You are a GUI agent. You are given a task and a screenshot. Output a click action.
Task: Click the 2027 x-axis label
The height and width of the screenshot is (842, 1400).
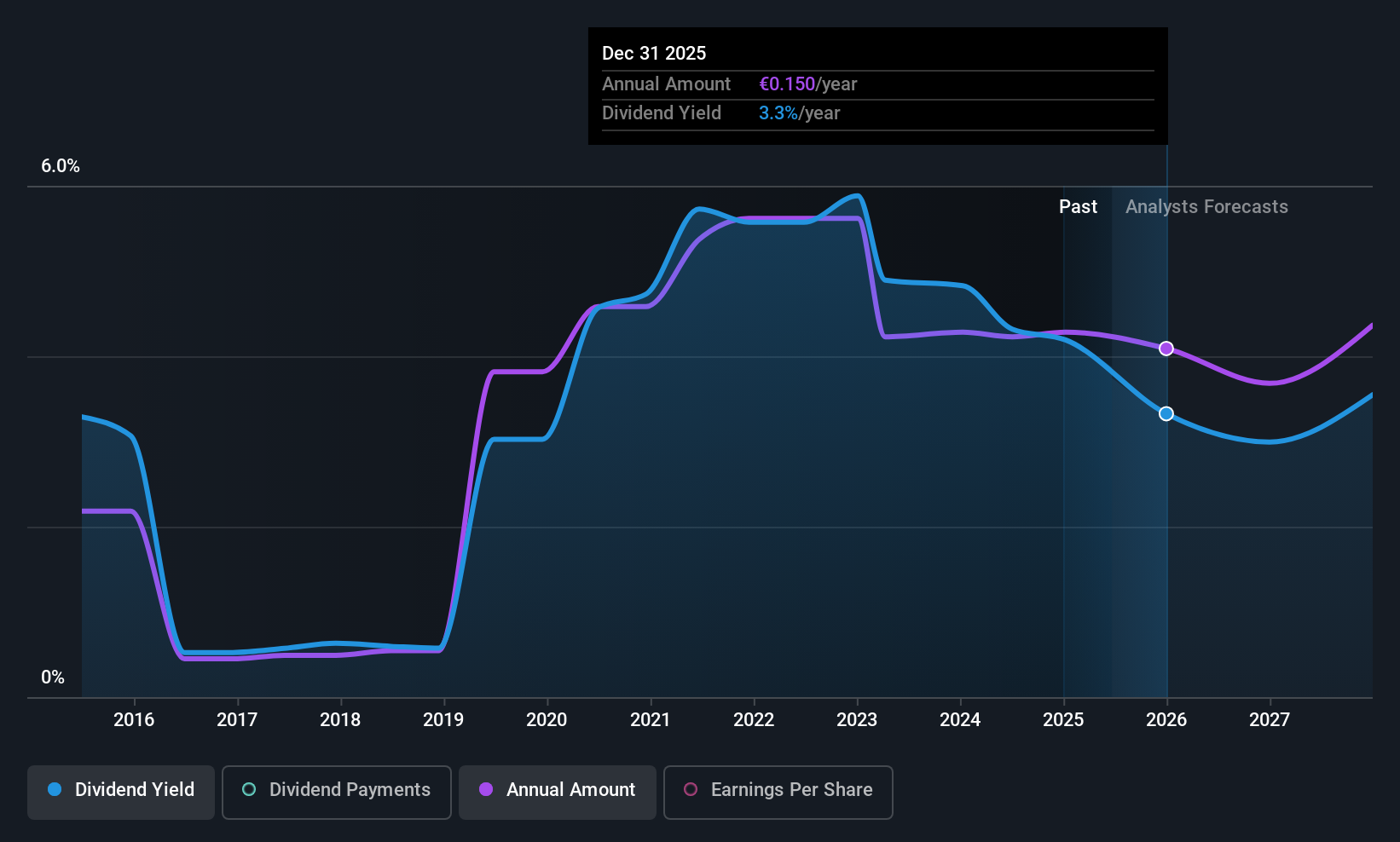[1270, 720]
